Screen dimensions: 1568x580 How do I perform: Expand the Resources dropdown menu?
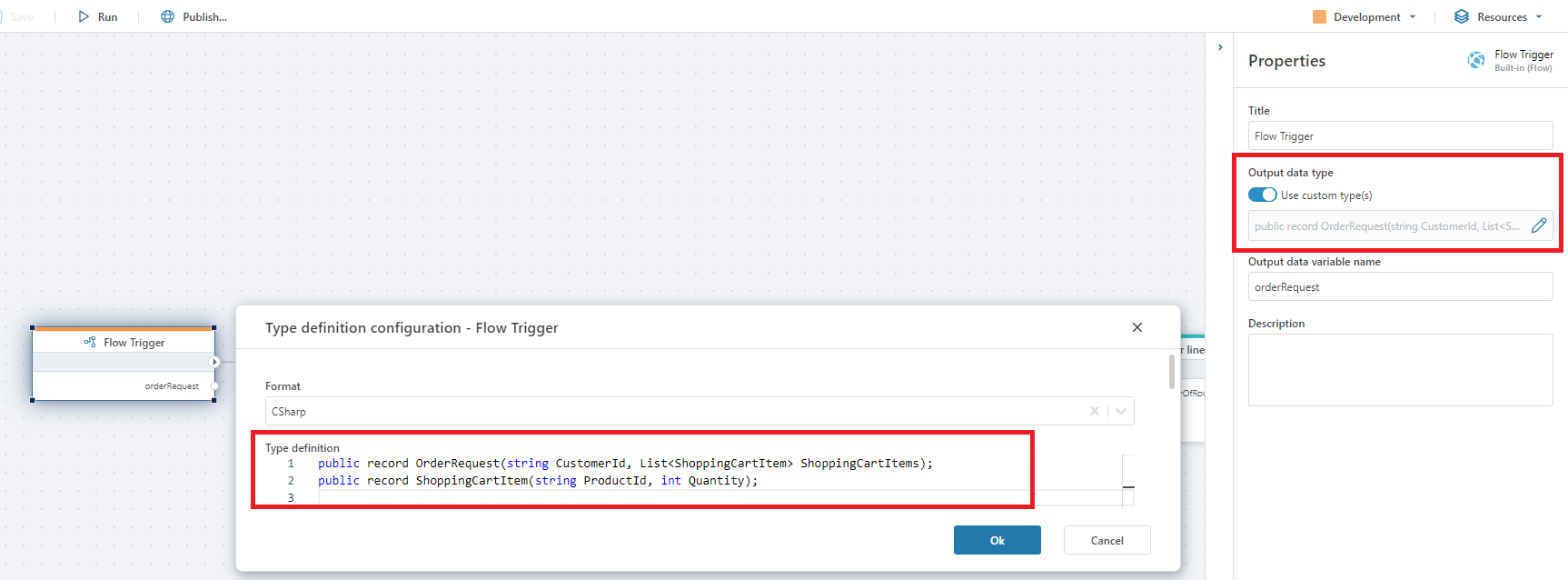(x=1539, y=16)
